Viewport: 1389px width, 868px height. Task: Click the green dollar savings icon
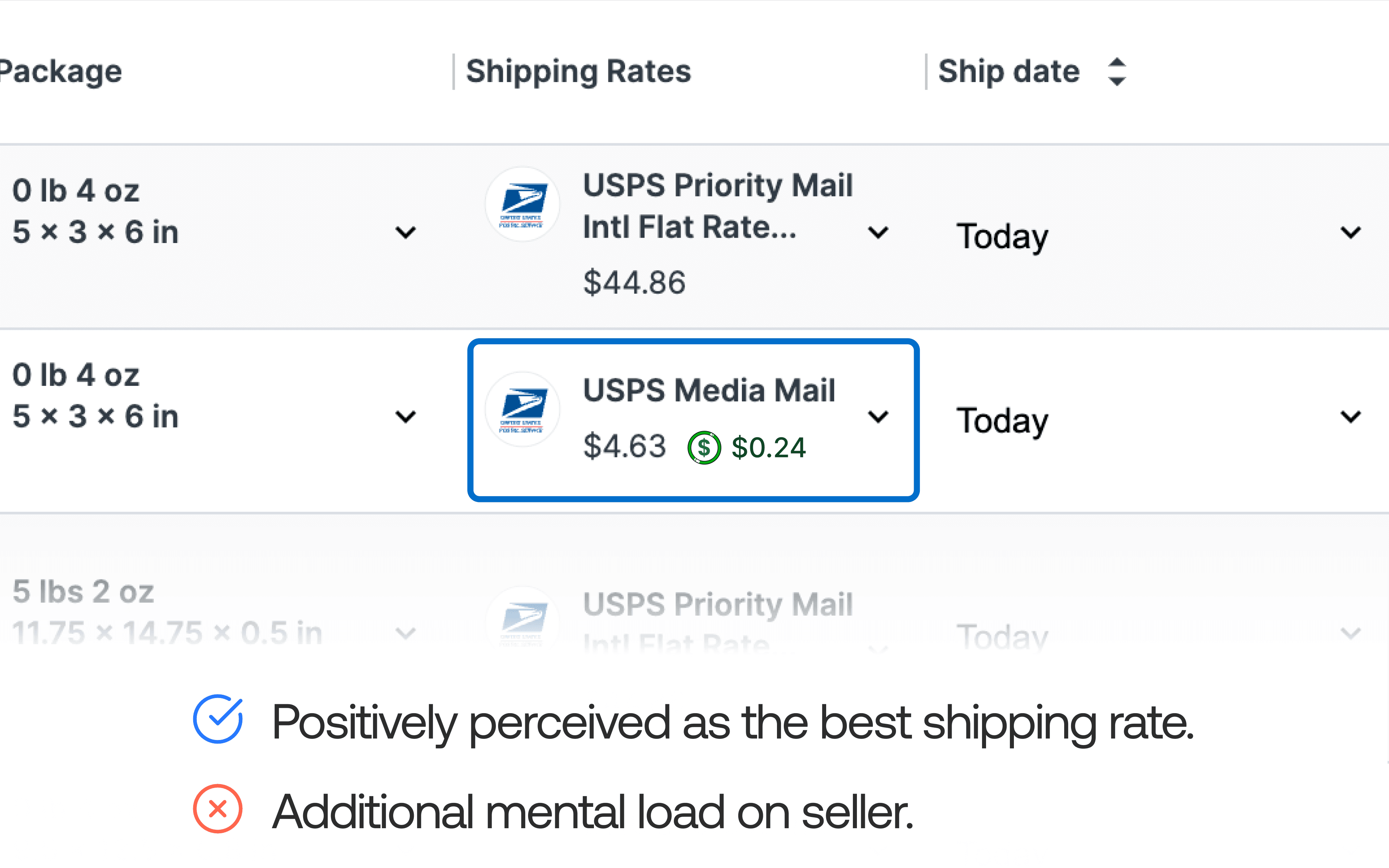pos(704,448)
